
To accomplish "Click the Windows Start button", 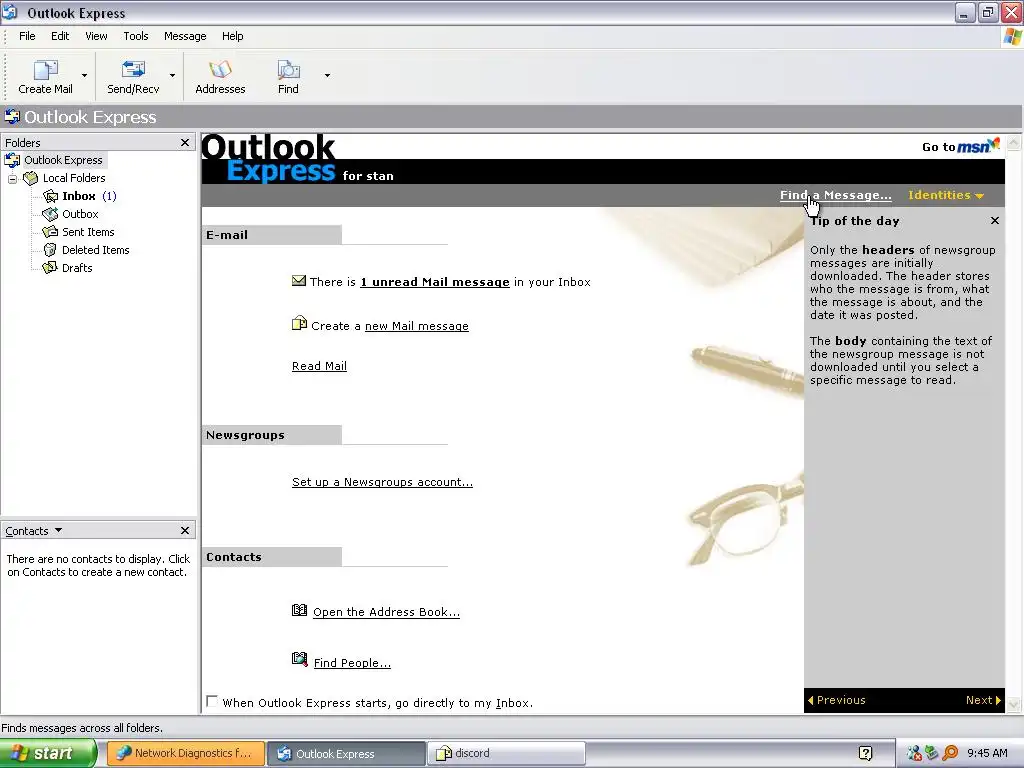I will [x=47, y=753].
